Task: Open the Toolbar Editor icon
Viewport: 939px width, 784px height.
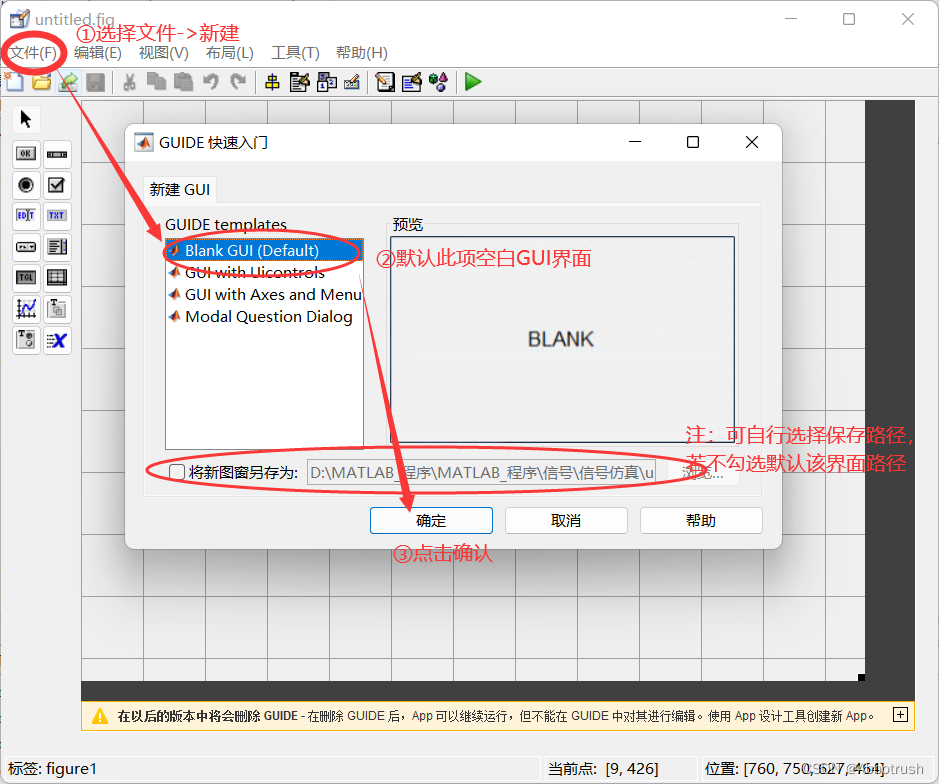Action: click(x=353, y=82)
